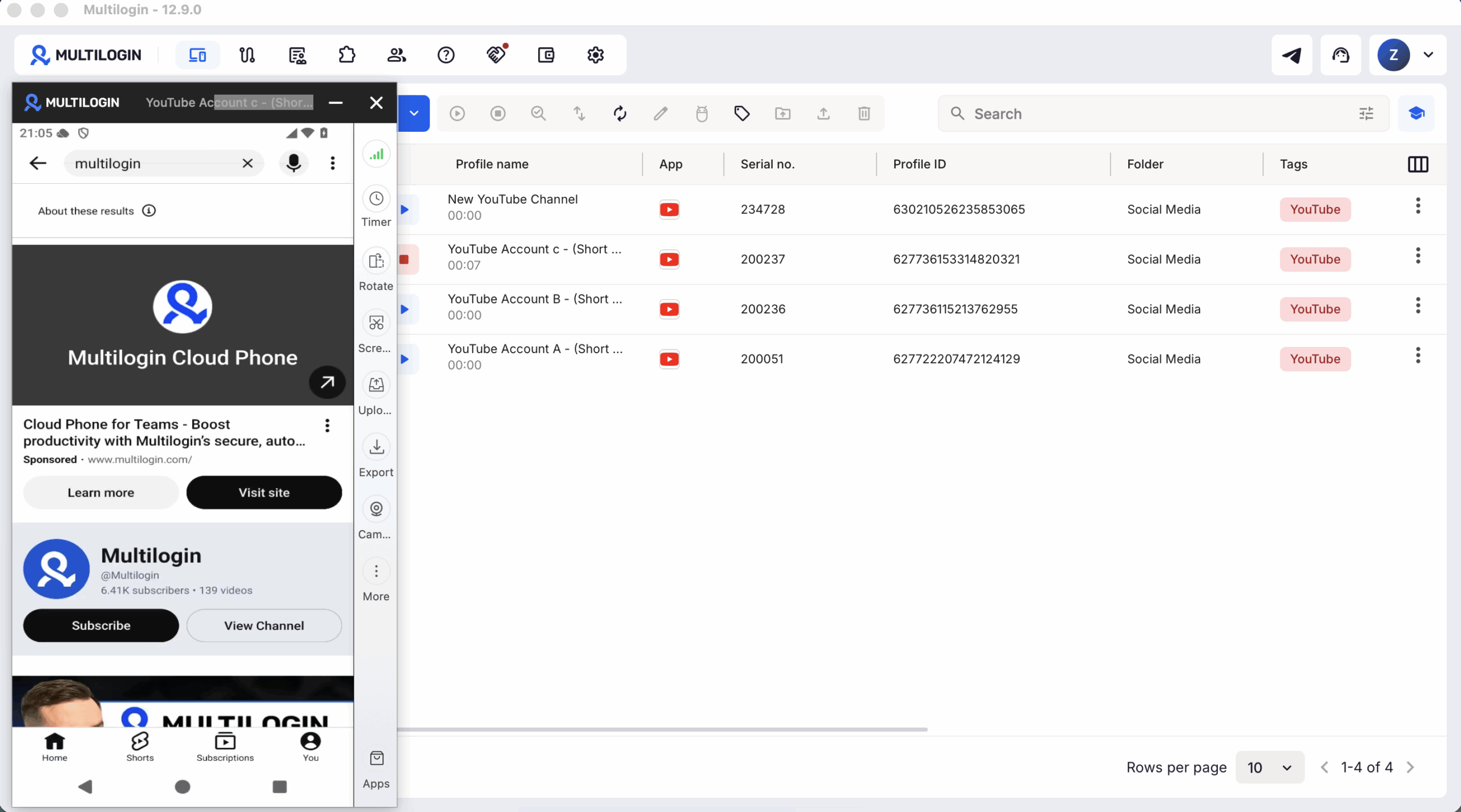Tap the YouTube voice search microphone

pyautogui.click(x=293, y=164)
